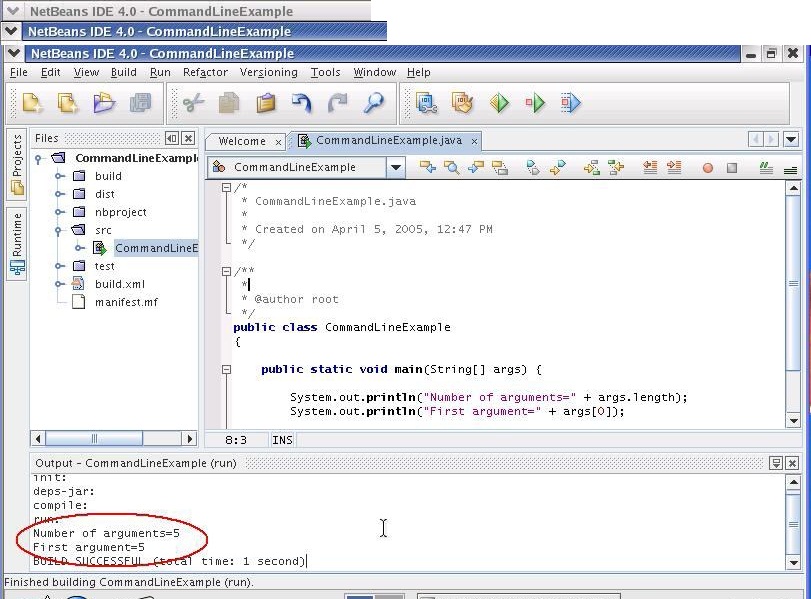Image resolution: width=811 pixels, height=599 pixels.
Task: Click the Clean and Build Main Project icon
Action: point(462,102)
